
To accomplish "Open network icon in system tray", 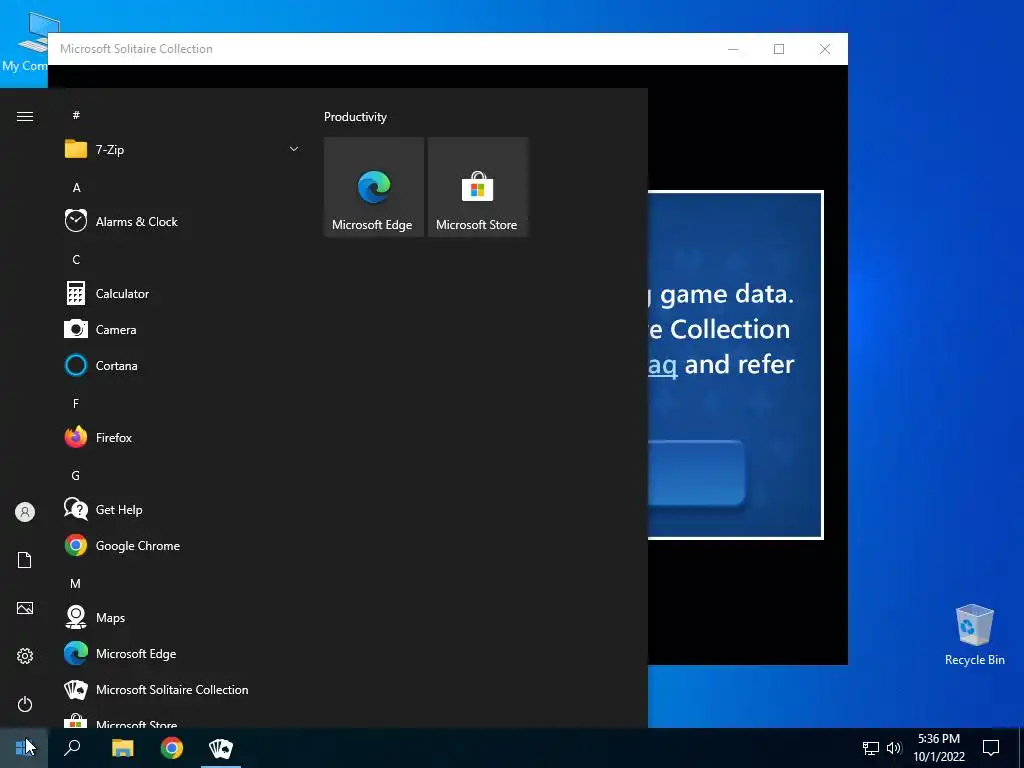I will pyautogui.click(x=871, y=748).
